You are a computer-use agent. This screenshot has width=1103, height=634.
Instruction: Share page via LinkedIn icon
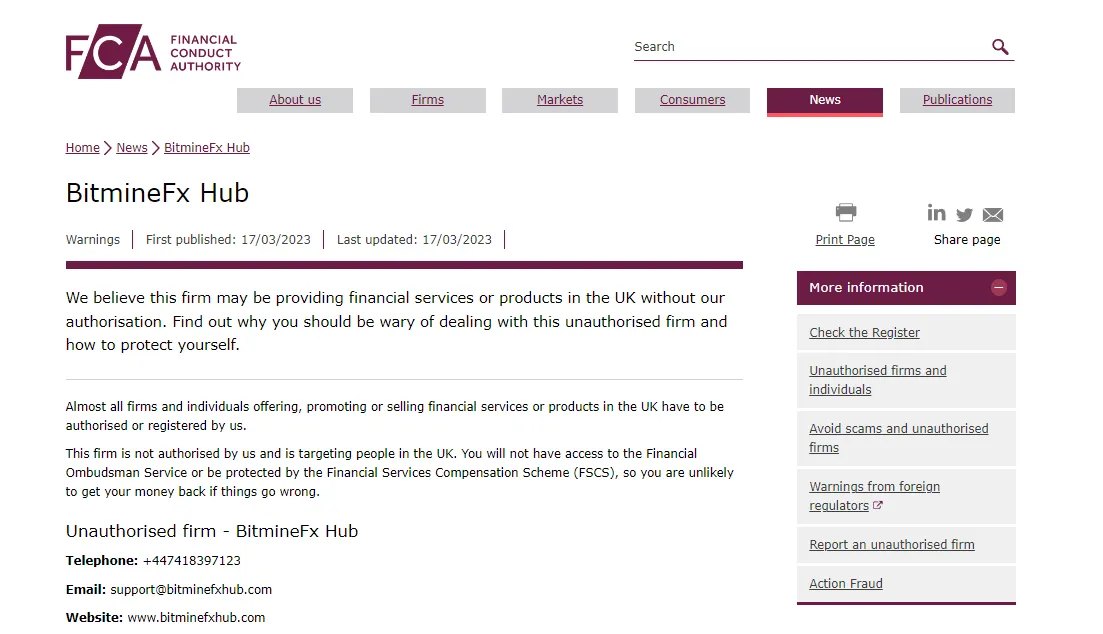(936, 213)
